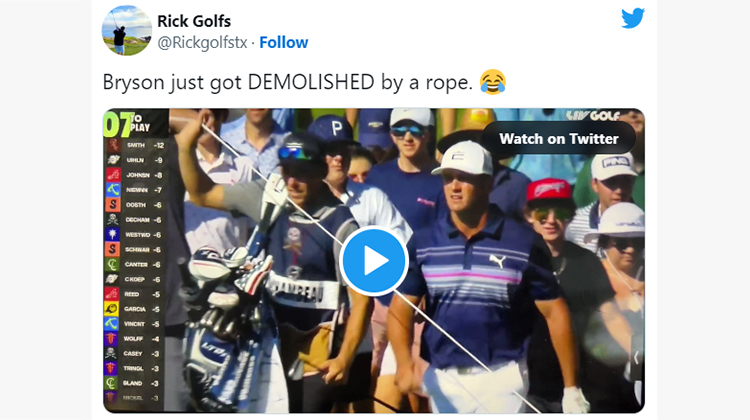Click the red Aces icon beside JOHNSN

coord(113,175)
